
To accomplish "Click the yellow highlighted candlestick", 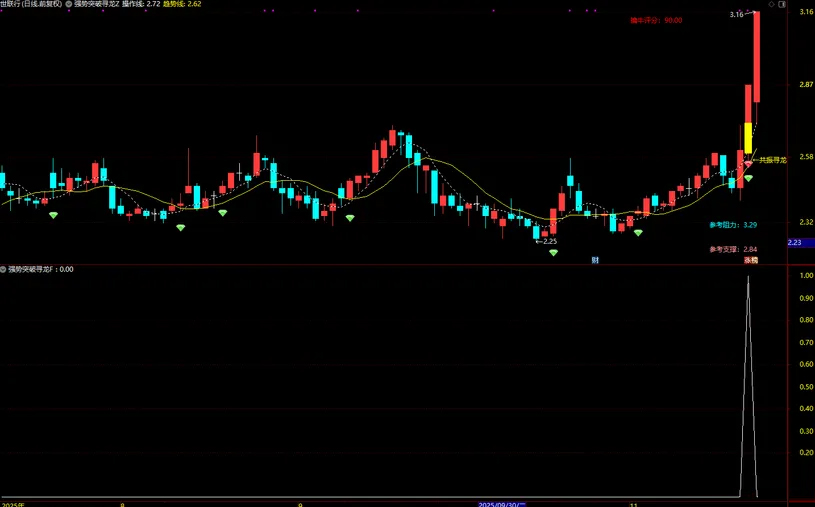I will click(x=748, y=137).
